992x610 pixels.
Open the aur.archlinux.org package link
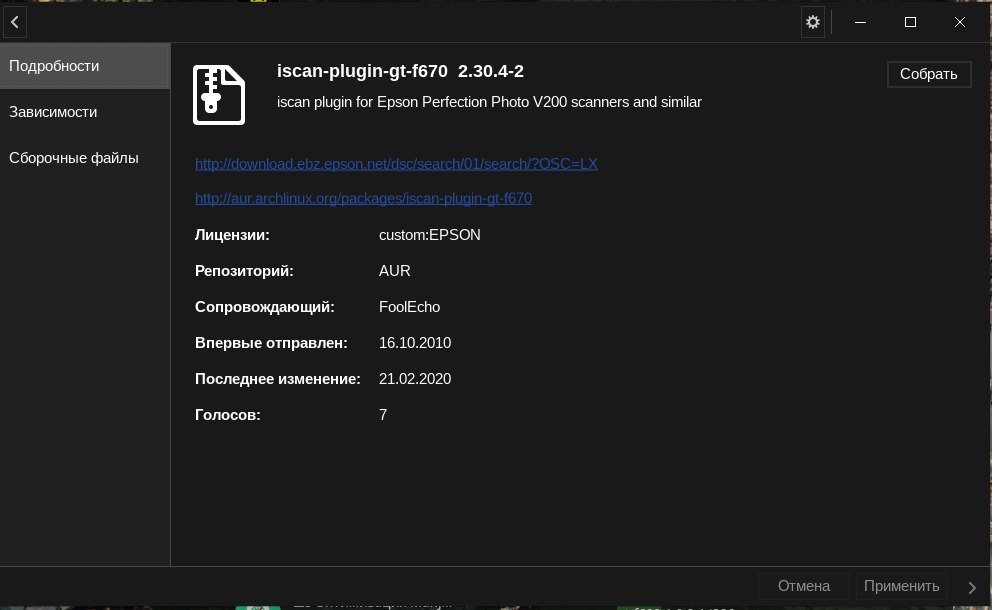(x=363, y=199)
